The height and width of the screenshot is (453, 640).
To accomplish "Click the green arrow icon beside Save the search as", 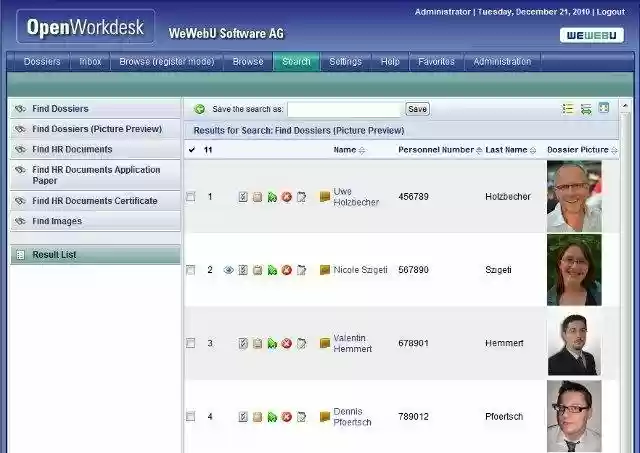I will pos(199,109).
